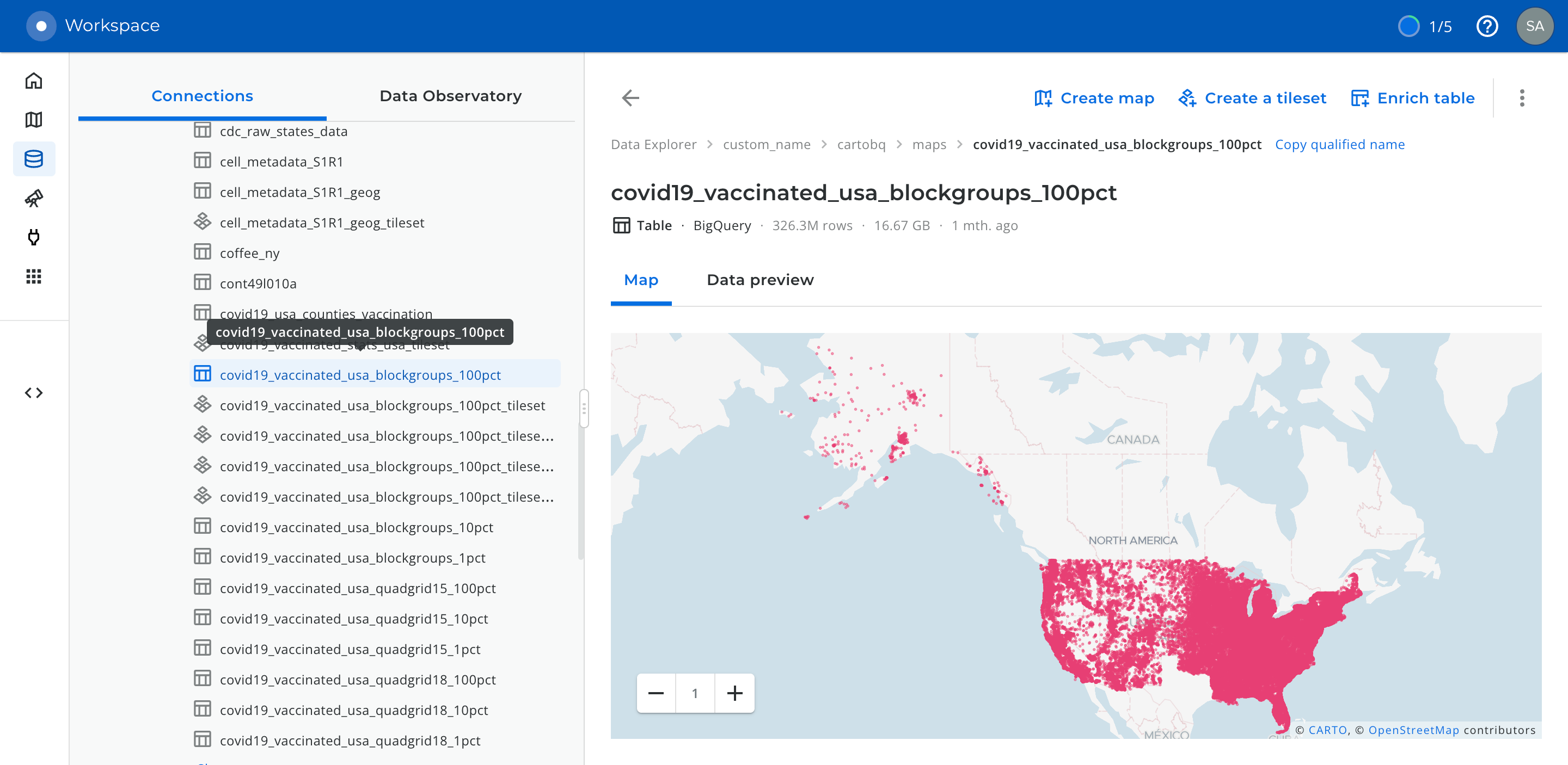The image size is (1568, 765).
Task: Click Create map button
Action: pyautogui.click(x=1094, y=98)
